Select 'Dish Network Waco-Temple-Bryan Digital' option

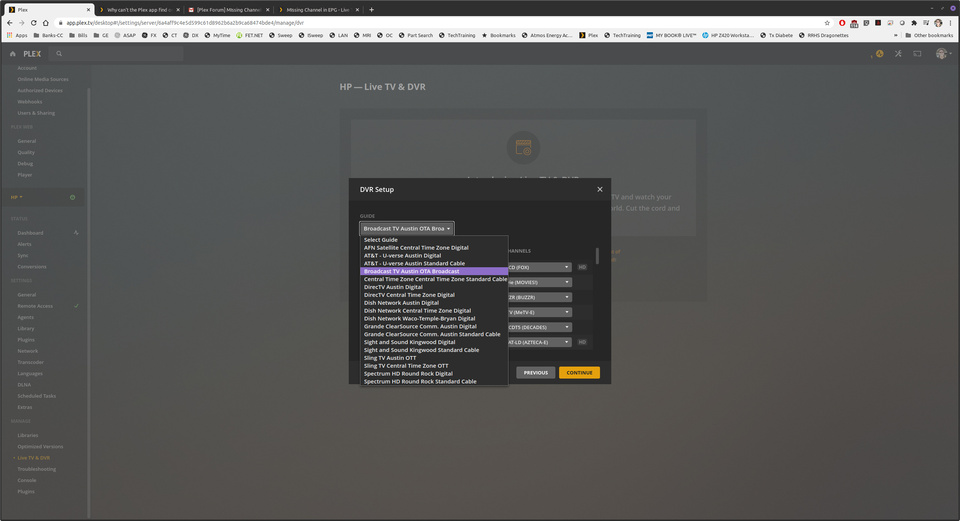434,318
